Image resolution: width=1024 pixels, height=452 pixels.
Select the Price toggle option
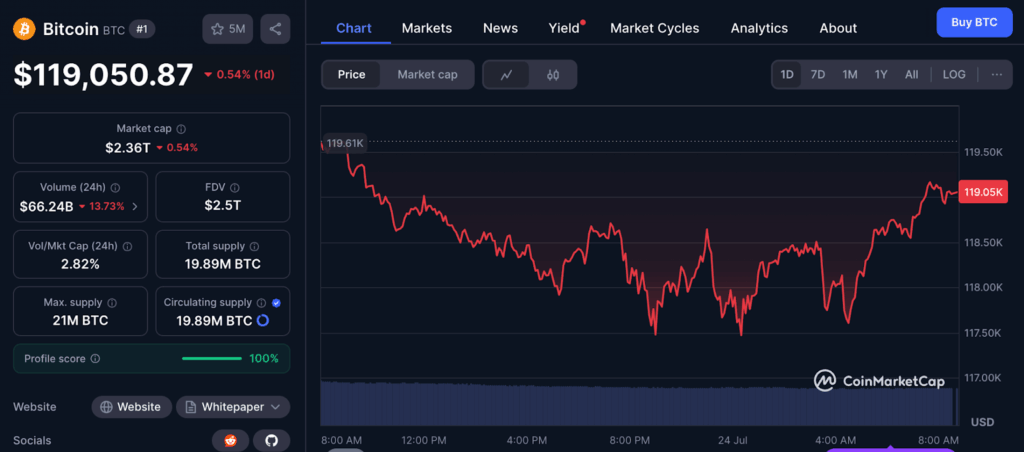coord(352,75)
